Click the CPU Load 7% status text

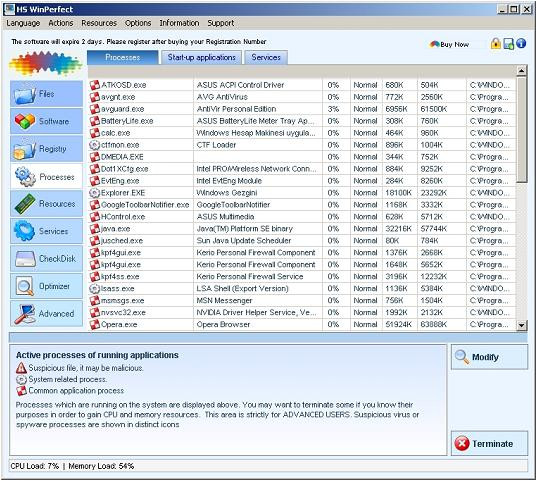pyautogui.click(x=35, y=466)
